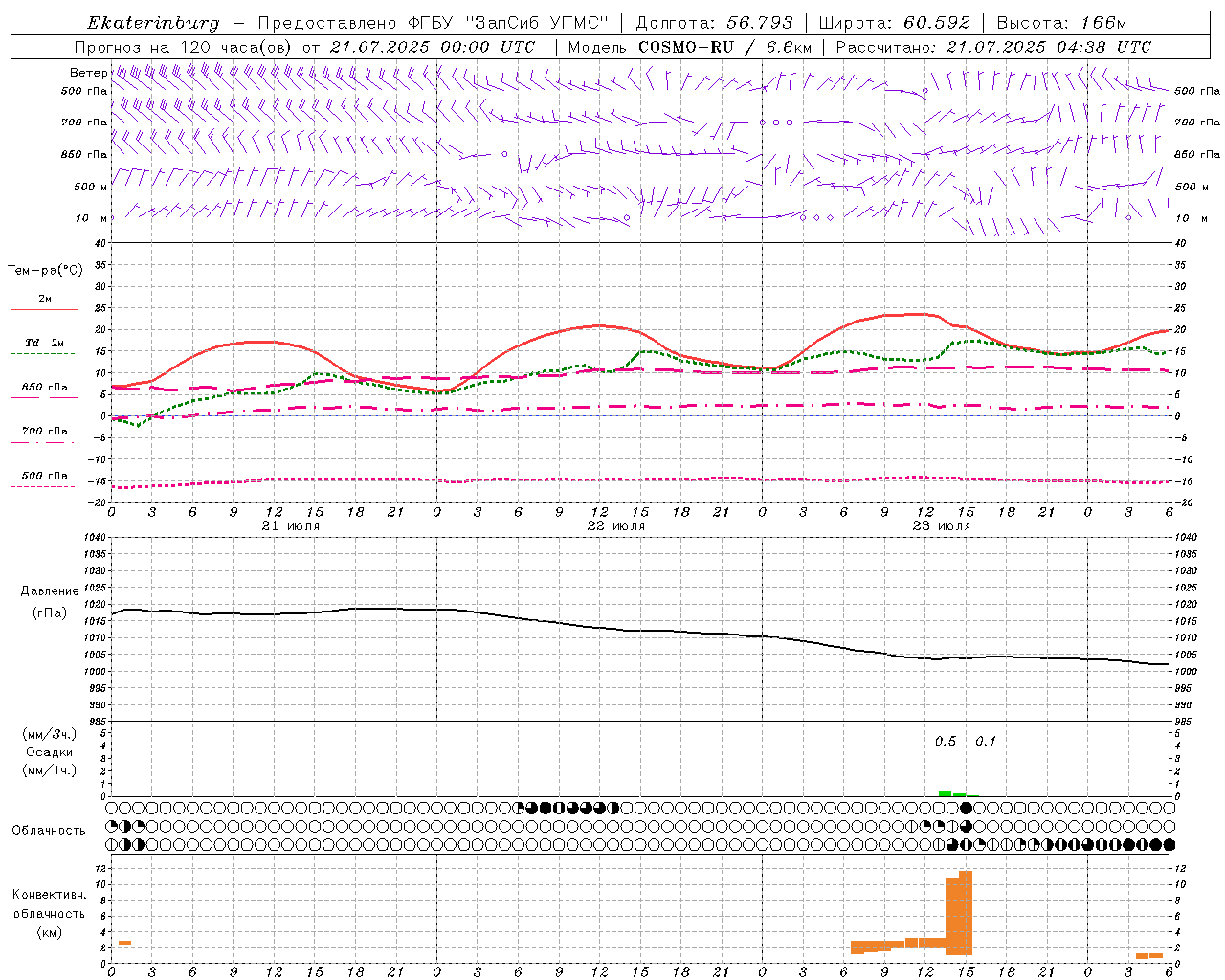Click the green precipitation bar under 0.5
The image size is (1225, 980).
coord(946,792)
